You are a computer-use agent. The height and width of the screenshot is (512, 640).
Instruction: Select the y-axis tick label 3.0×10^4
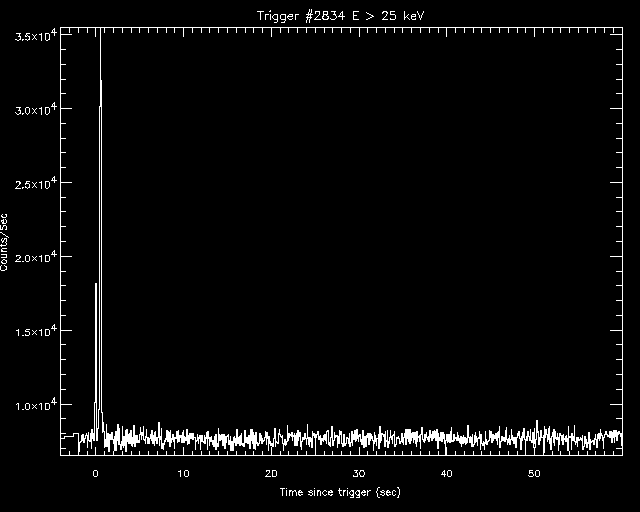[x=36, y=109]
